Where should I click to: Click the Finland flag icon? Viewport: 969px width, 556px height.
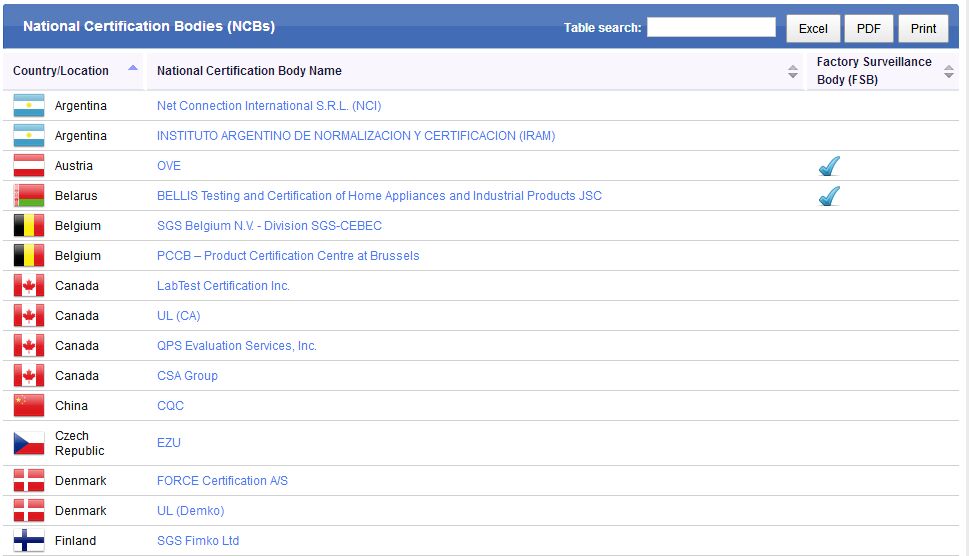click(x=29, y=541)
